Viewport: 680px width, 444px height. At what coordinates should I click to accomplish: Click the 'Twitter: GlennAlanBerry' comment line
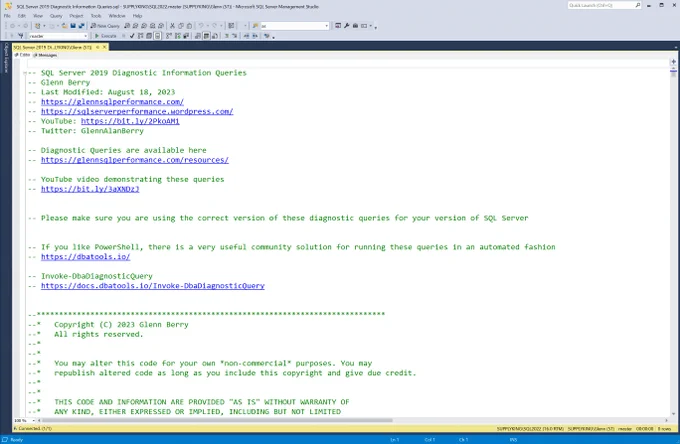click(92, 131)
